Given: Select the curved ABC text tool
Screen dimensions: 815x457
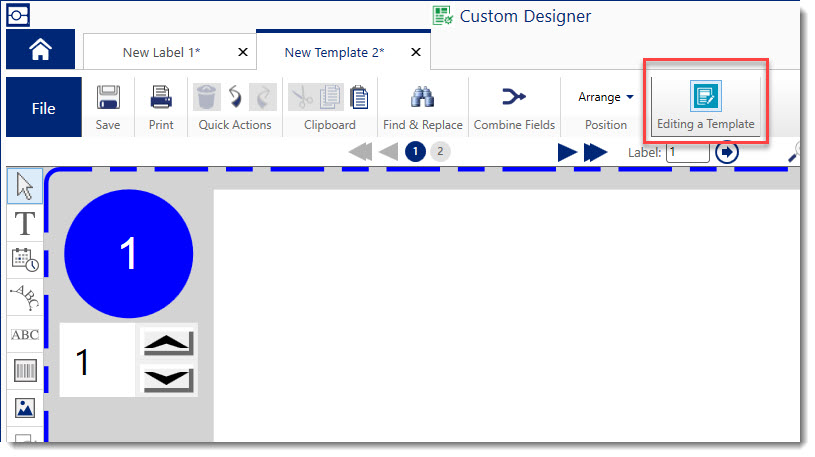Looking at the screenshot, I should 25,297.
